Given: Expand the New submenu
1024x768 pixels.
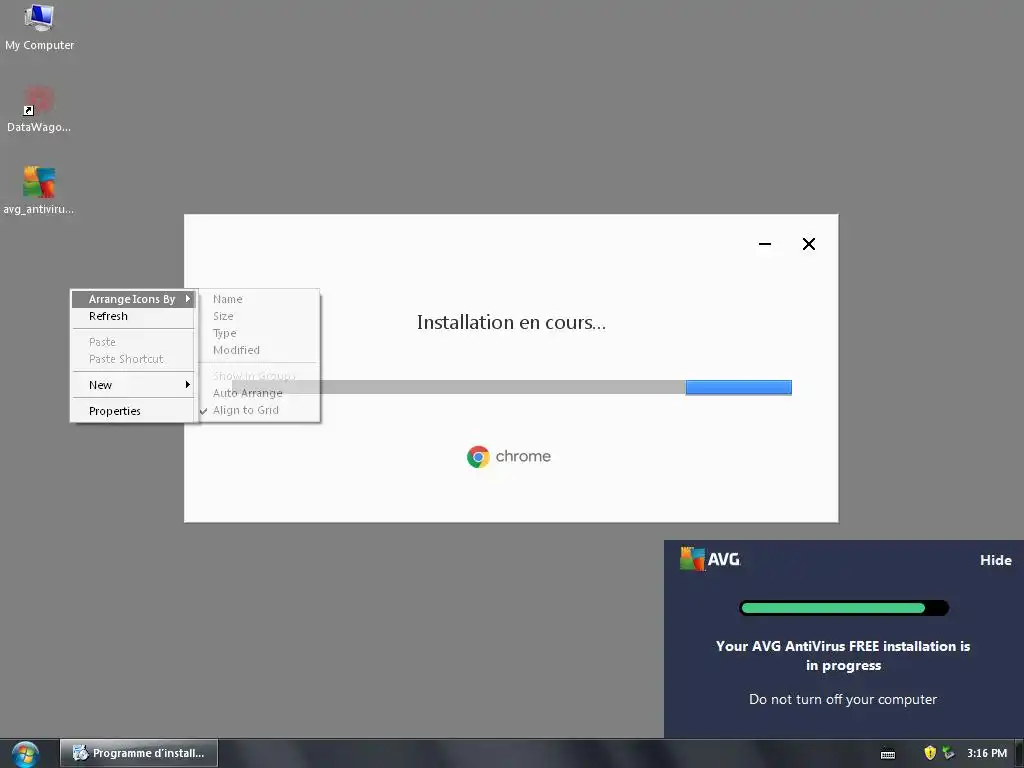Looking at the screenshot, I should tap(133, 385).
